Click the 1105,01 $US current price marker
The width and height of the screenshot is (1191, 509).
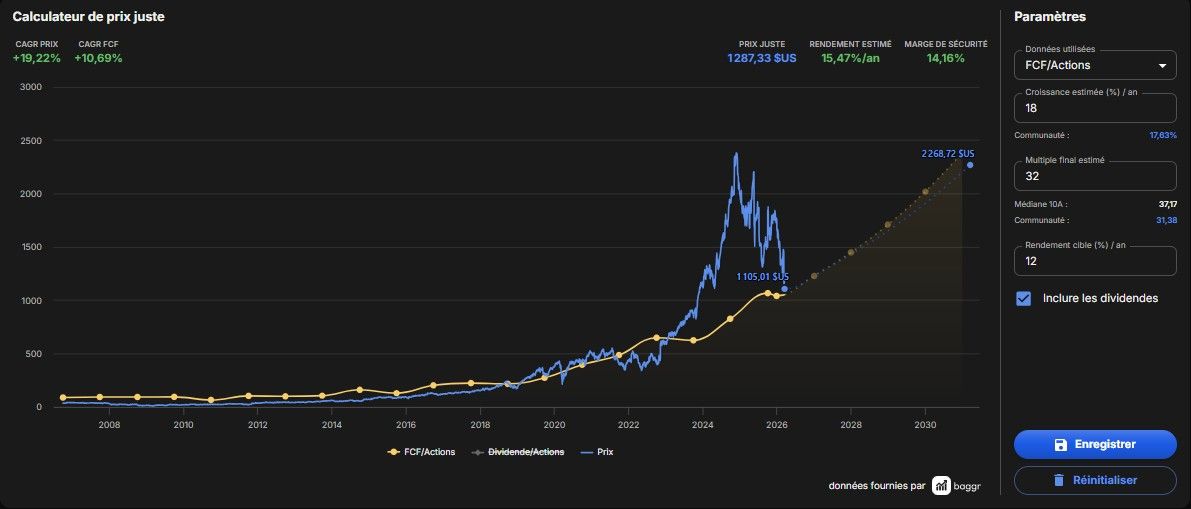[785, 289]
